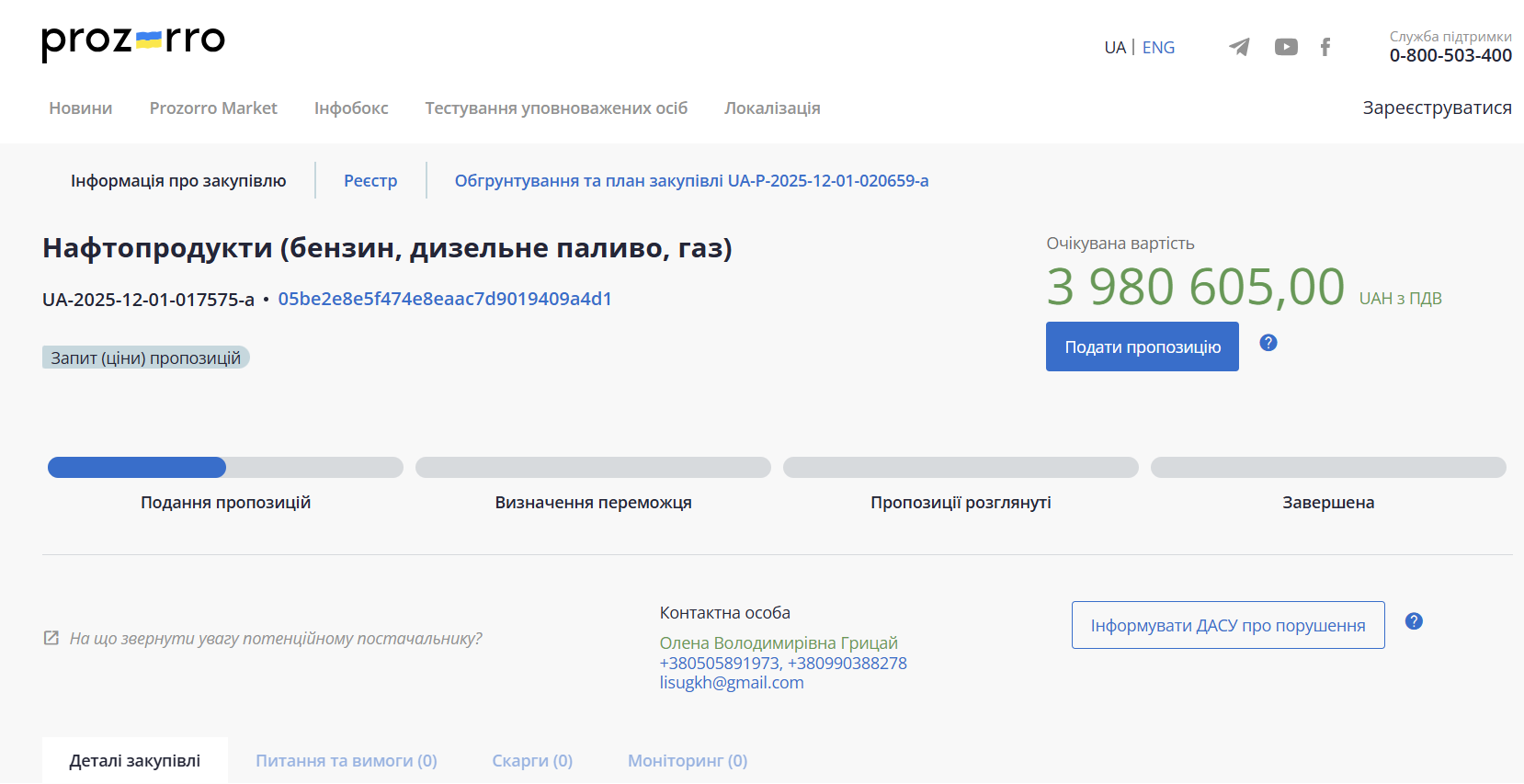Screen dimensions: 1524x784
Task: Open the Telegram channel icon
Action: point(1239,47)
